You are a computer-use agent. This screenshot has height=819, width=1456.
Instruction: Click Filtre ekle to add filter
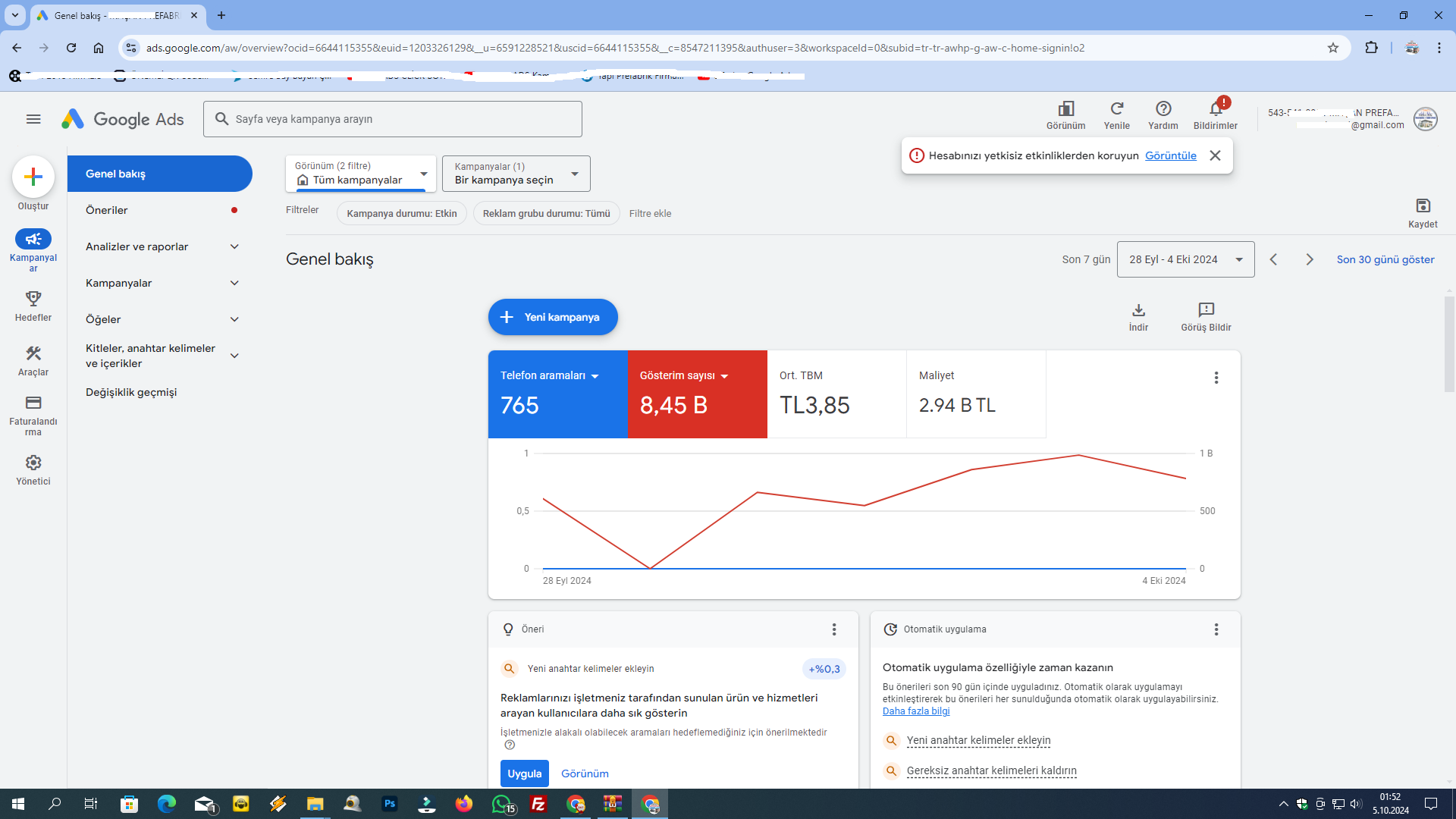650,213
